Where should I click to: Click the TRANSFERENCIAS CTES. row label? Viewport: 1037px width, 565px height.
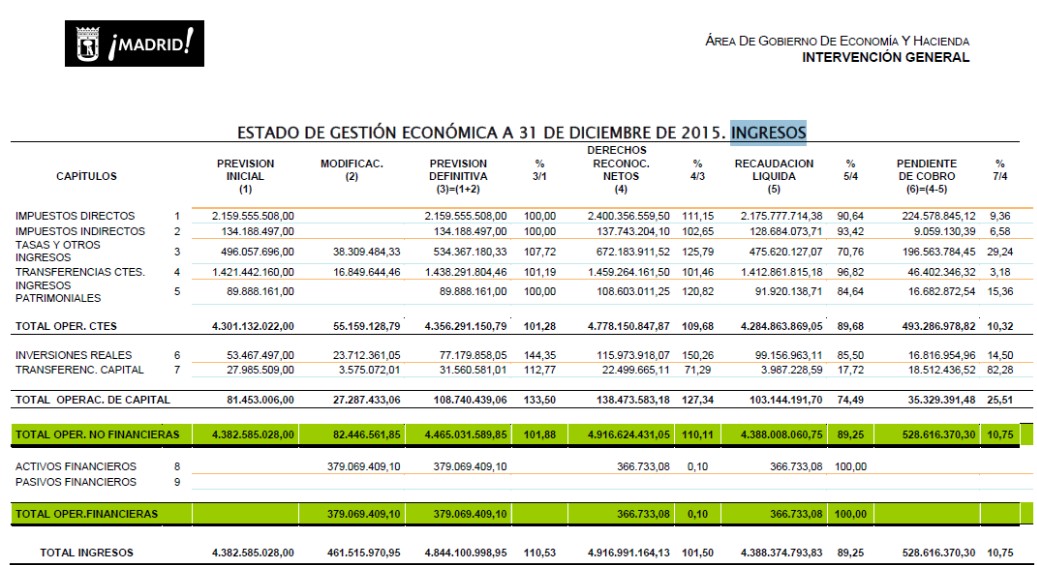(80, 271)
